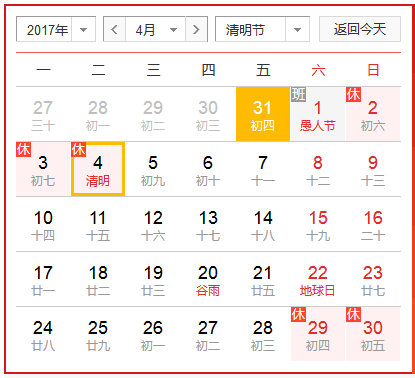Go to next month arrow
The height and width of the screenshot is (378, 415).
196,29
